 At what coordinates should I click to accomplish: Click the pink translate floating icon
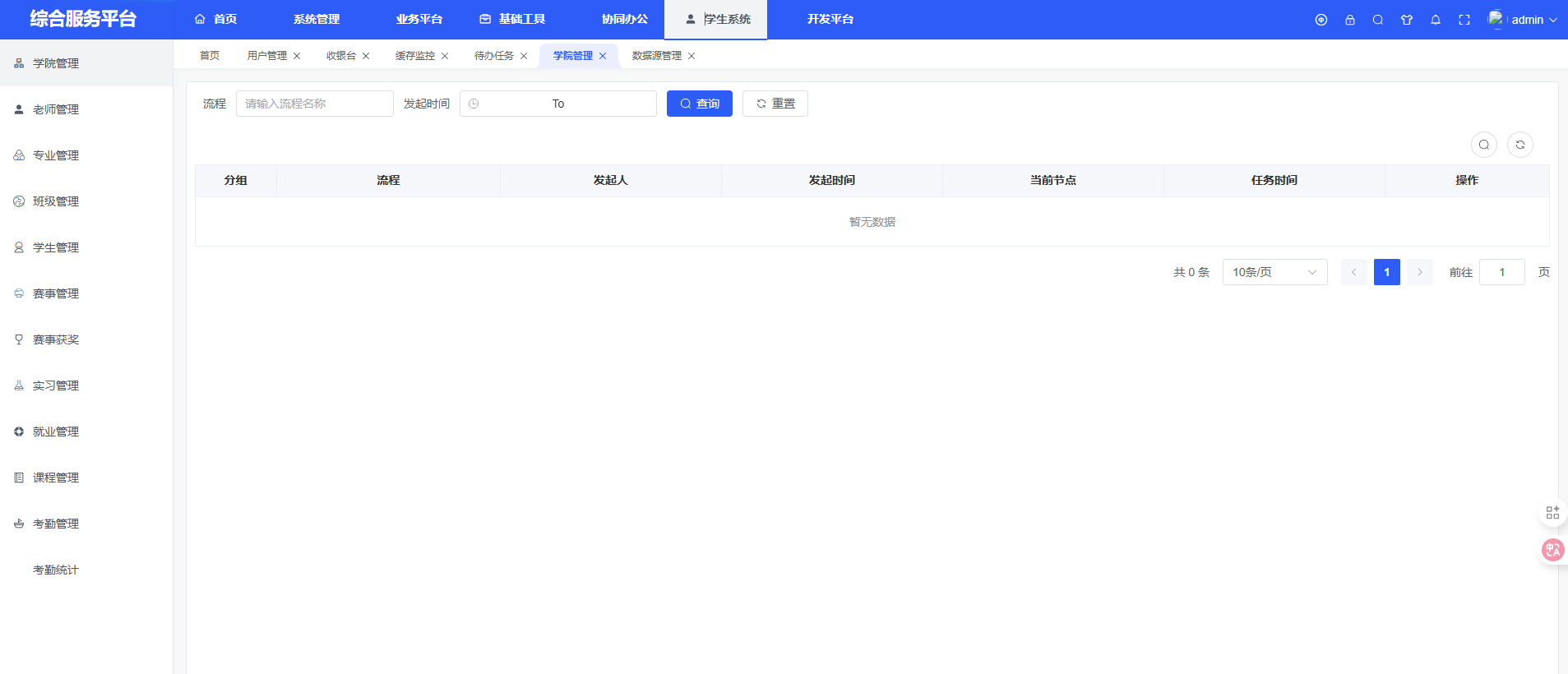(1552, 550)
